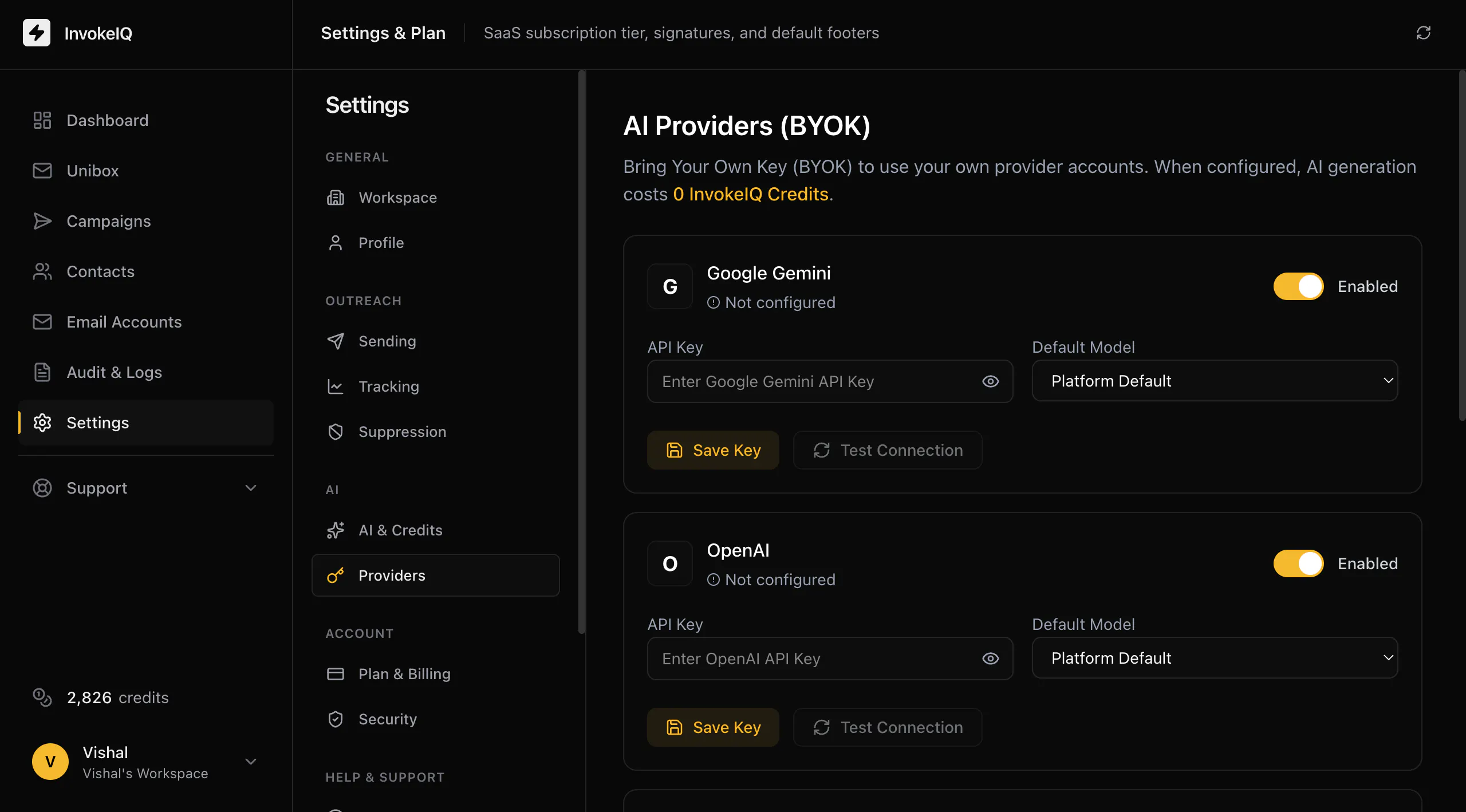Open Email Accounts
The width and height of the screenshot is (1466, 812).
pos(146,322)
